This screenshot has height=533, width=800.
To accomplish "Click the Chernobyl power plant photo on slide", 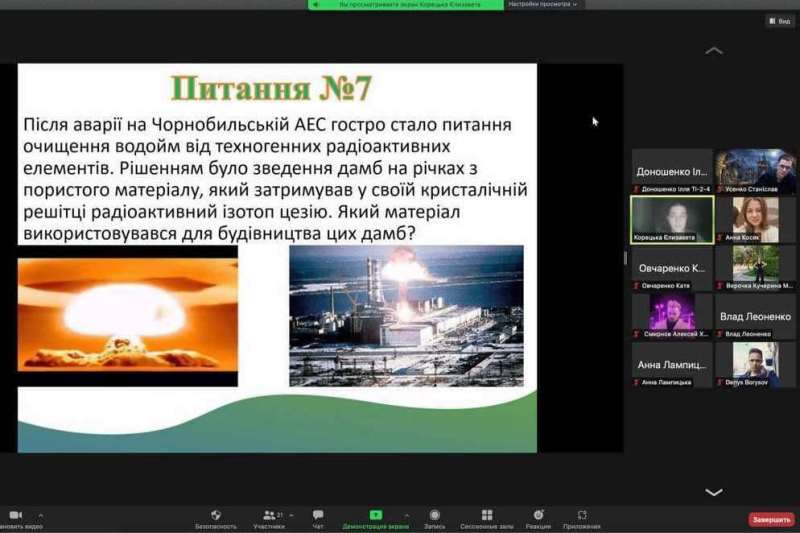I will pos(406,315).
